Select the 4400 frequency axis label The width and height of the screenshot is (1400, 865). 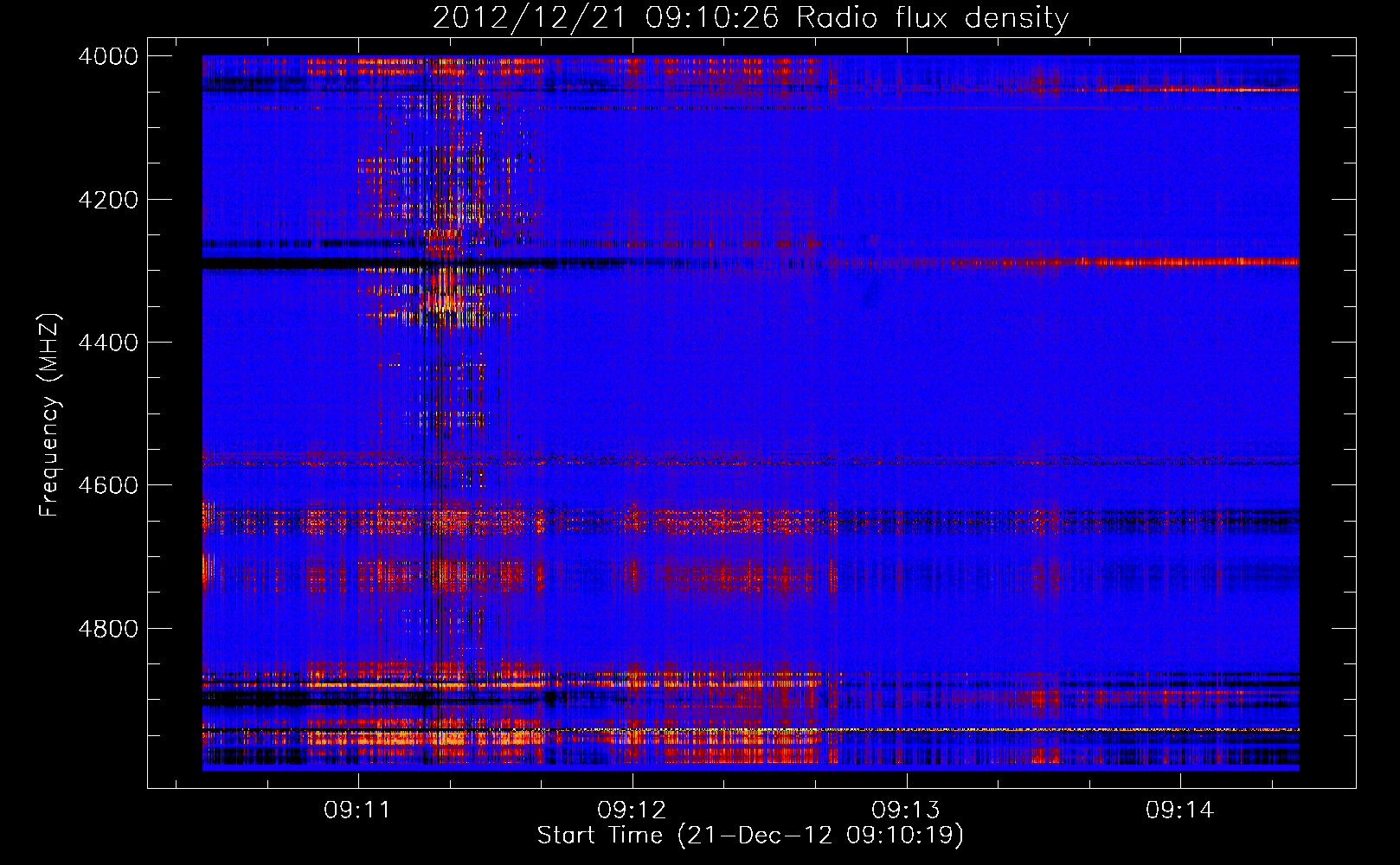(108, 343)
